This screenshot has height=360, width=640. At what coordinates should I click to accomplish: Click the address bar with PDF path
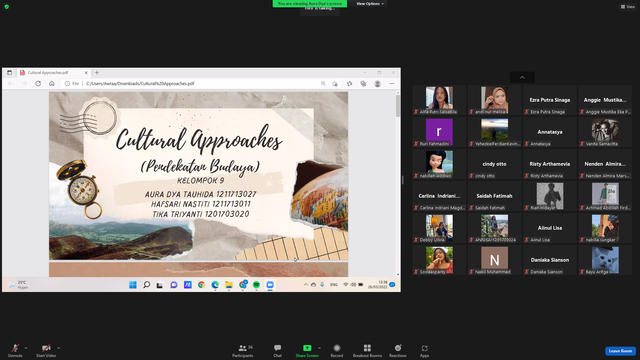point(196,83)
